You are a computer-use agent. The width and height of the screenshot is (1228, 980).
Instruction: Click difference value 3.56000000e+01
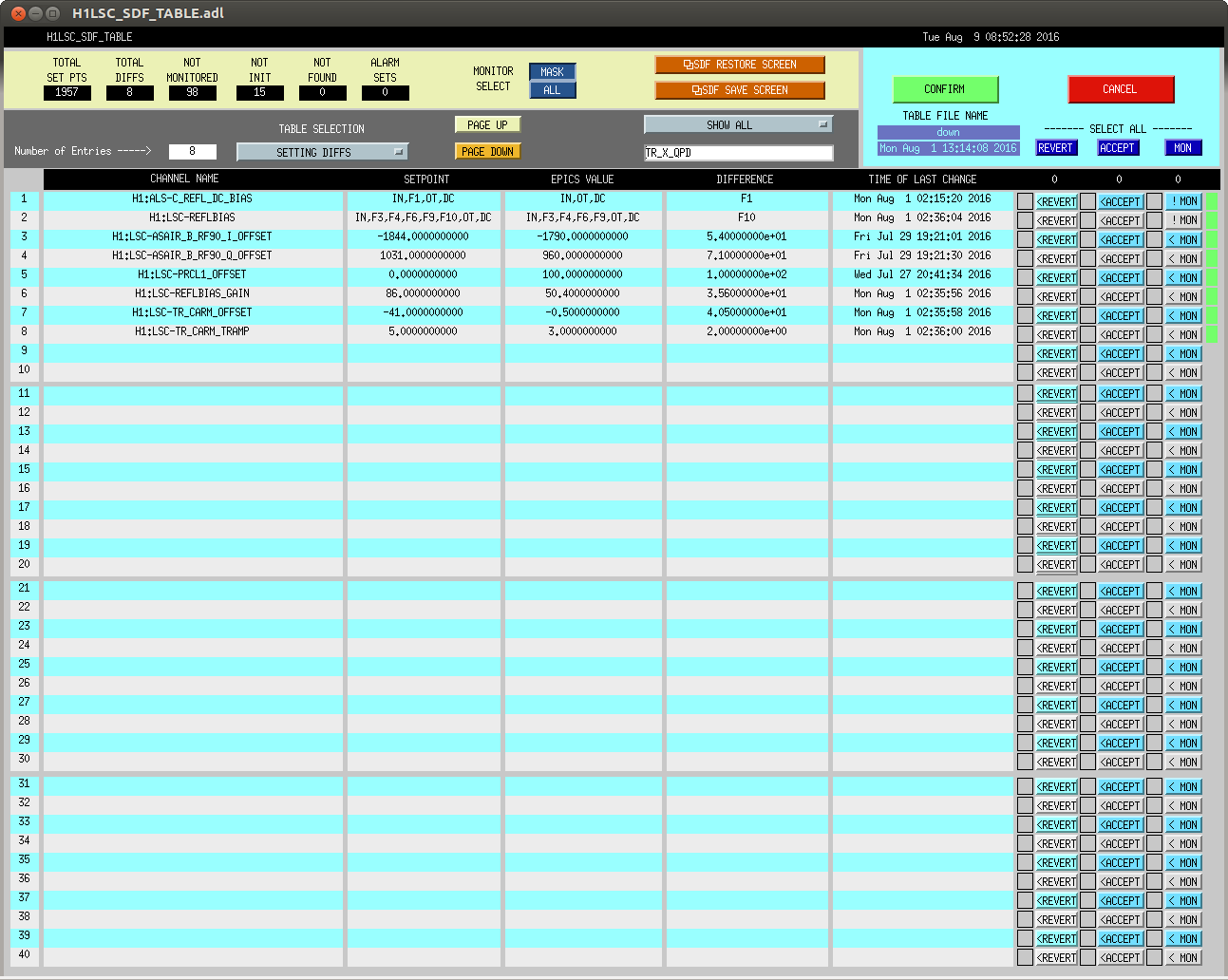746,293
